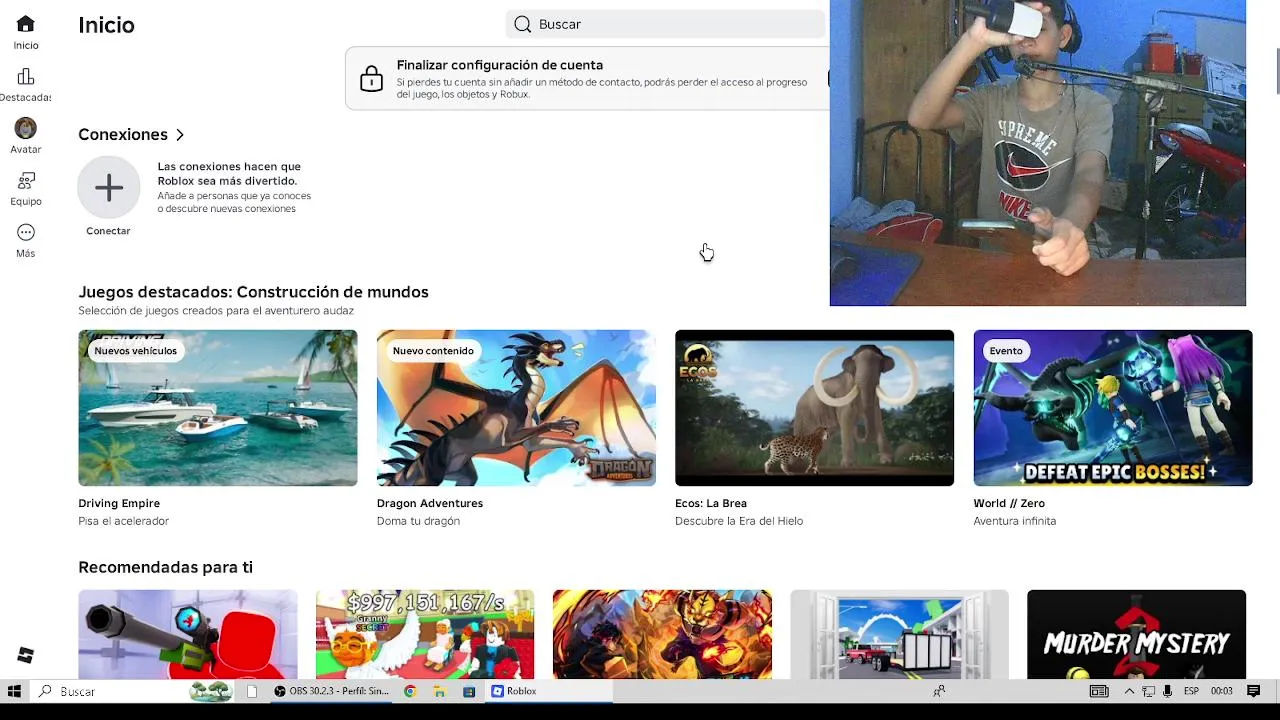1280x720 pixels.
Task: Click the vertical scrollbar thumb at right edge
Action: [x=1277, y=71]
